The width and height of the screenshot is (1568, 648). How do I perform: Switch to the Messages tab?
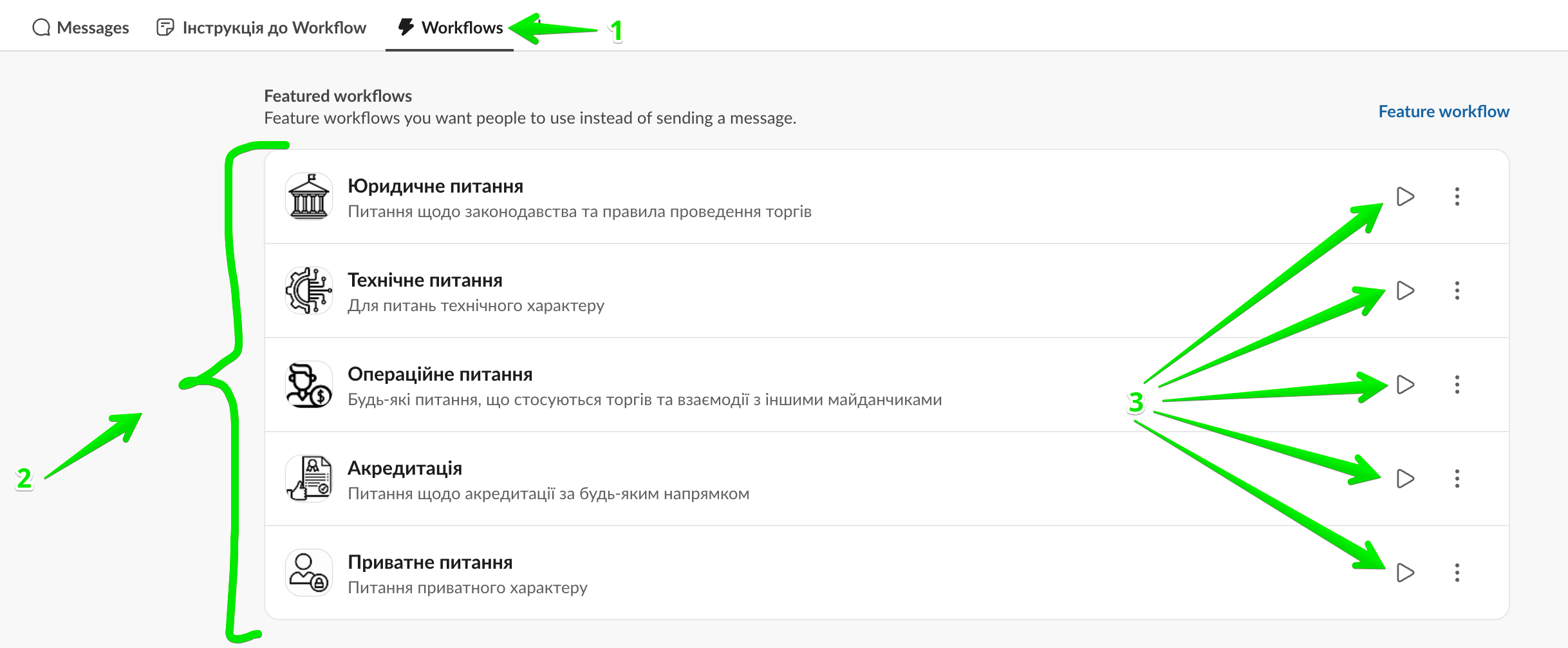click(x=81, y=28)
